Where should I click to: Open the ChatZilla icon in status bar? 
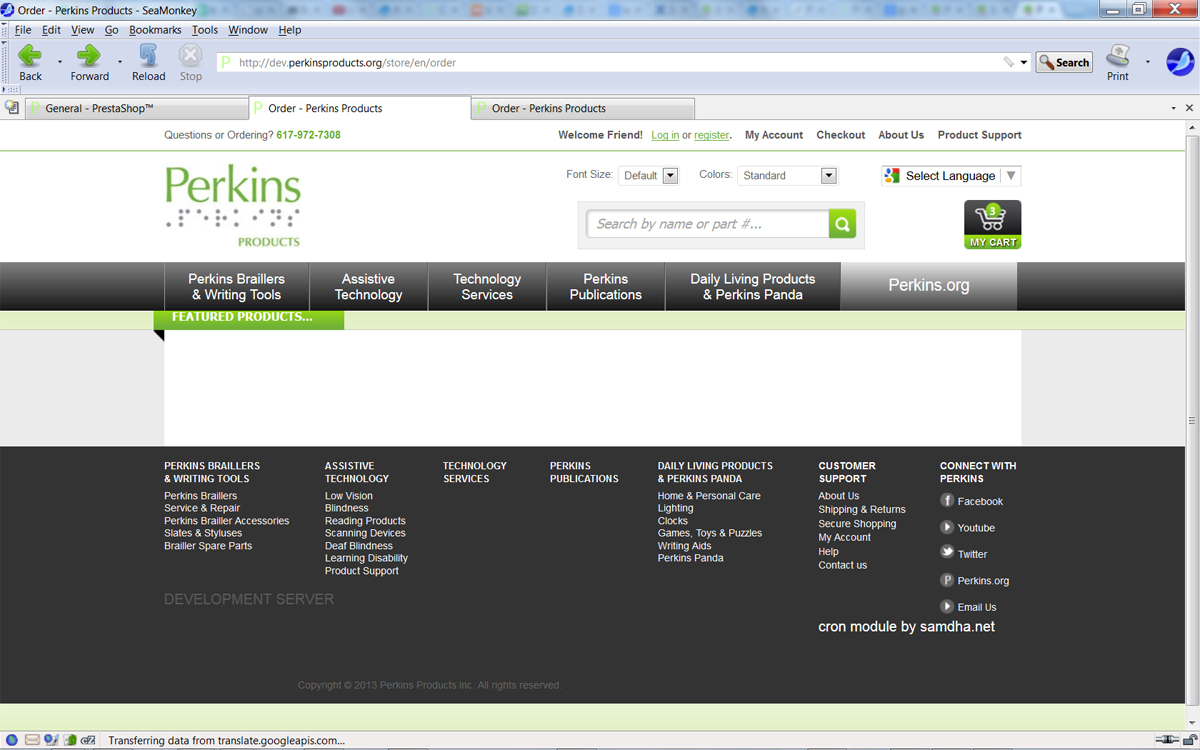[88, 740]
